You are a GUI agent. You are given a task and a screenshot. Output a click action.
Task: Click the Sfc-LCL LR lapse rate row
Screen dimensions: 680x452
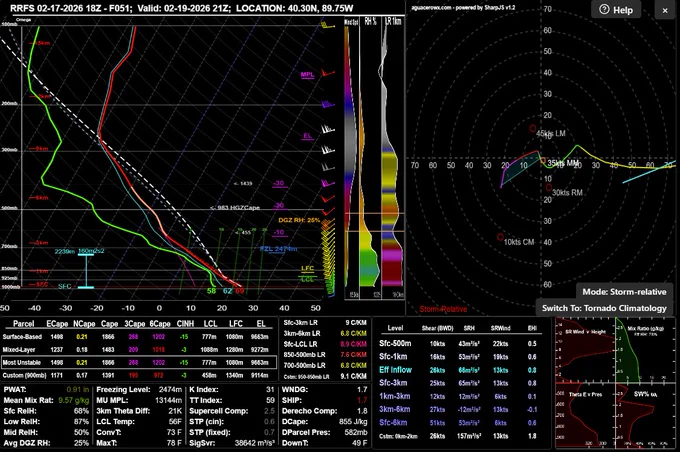[325, 344]
